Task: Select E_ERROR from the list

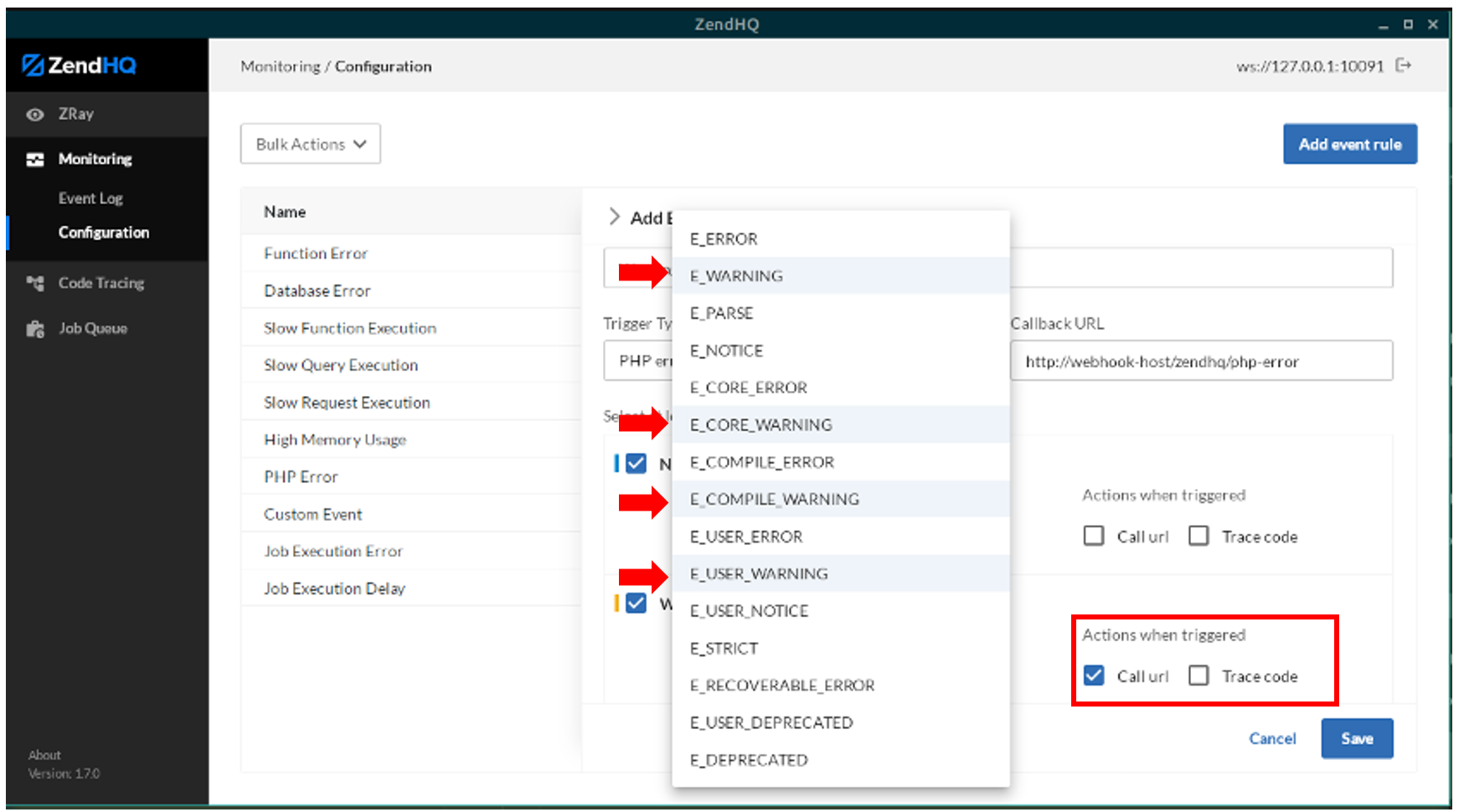Action: (x=841, y=239)
